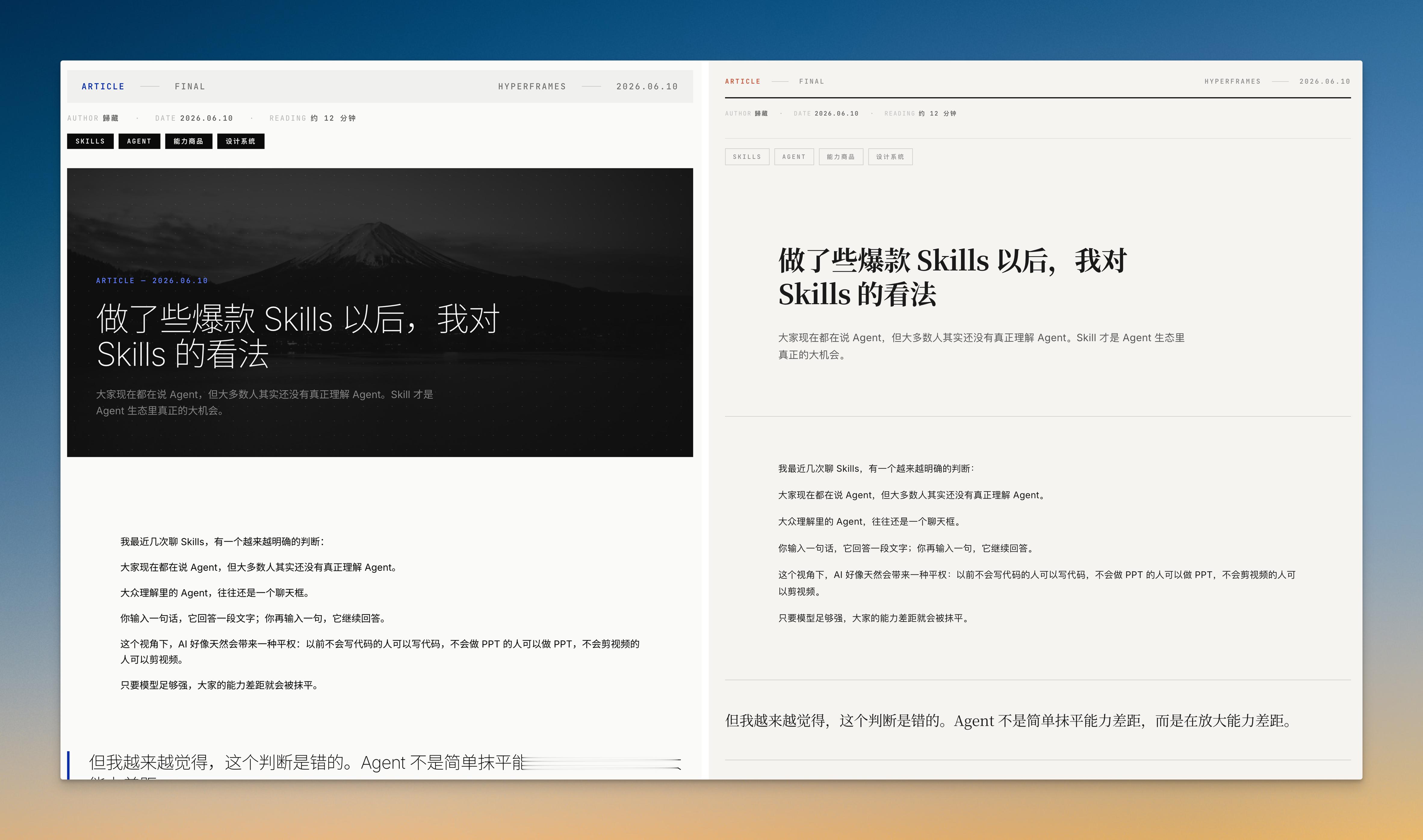Image resolution: width=1423 pixels, height=840 pixels.
Task: Select the outlined AGENT tag in right panel
Action: tap(794, 157)
